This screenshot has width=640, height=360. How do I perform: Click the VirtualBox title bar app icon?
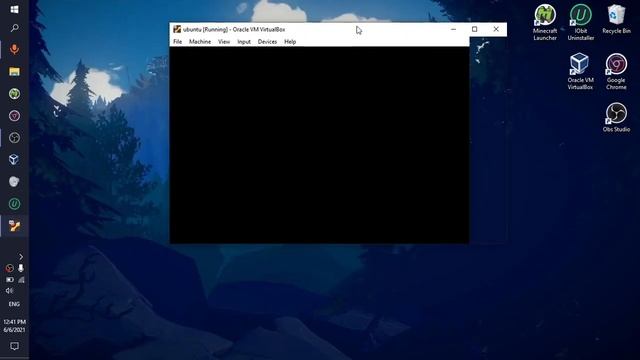point(177,29)
